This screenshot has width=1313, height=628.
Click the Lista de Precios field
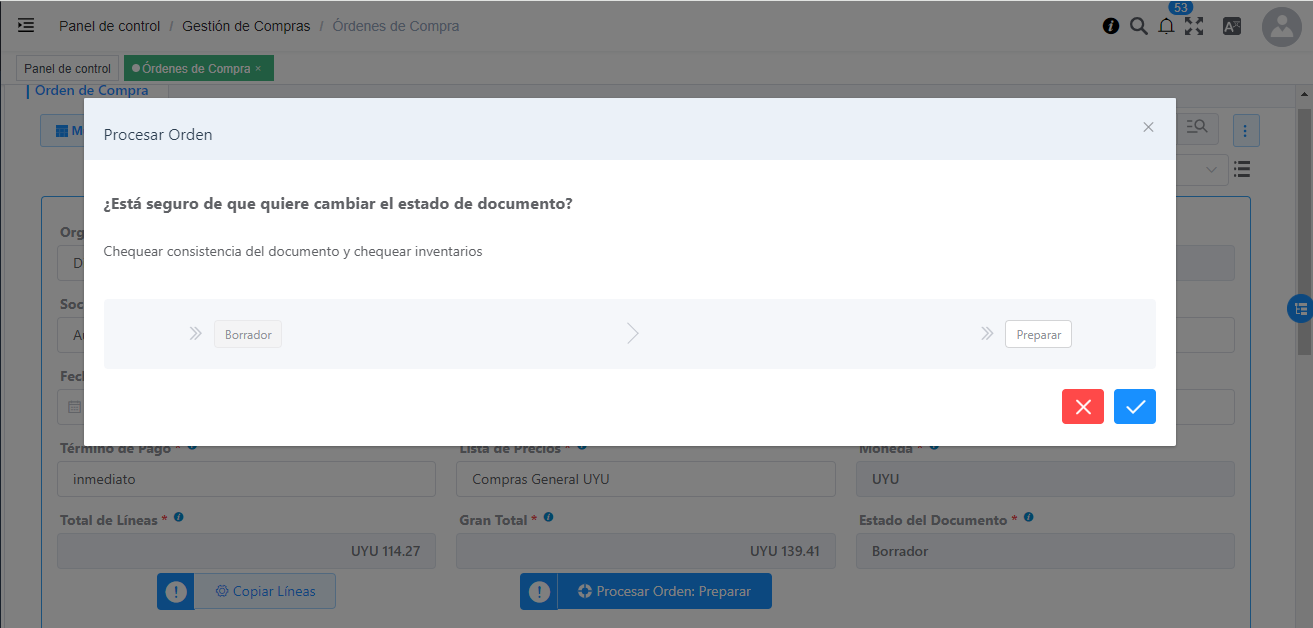(x=645, y=479)
